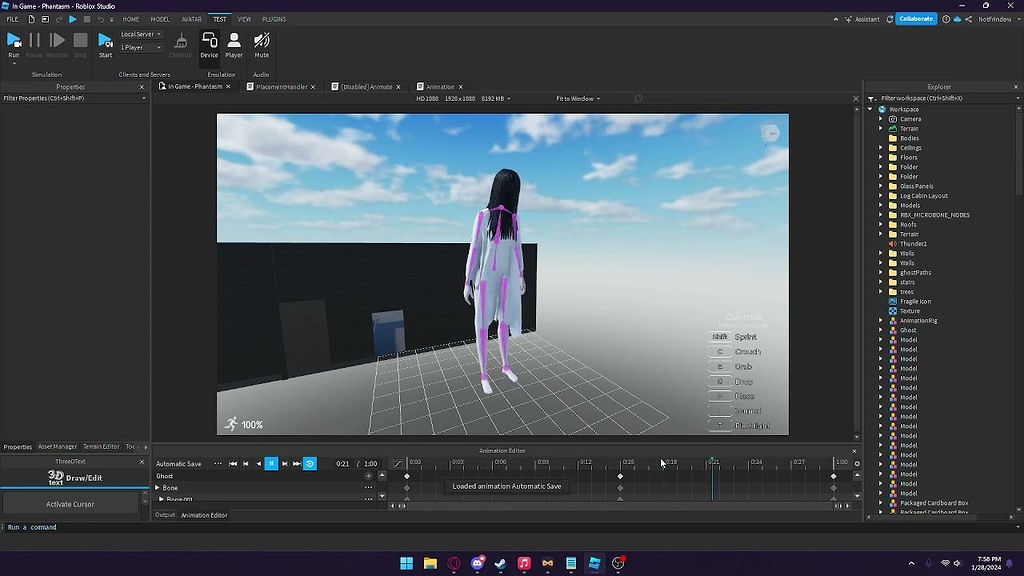Toggle Automatic Save for the animation
Screen dimensions: 1024x576
pos(181,463)
